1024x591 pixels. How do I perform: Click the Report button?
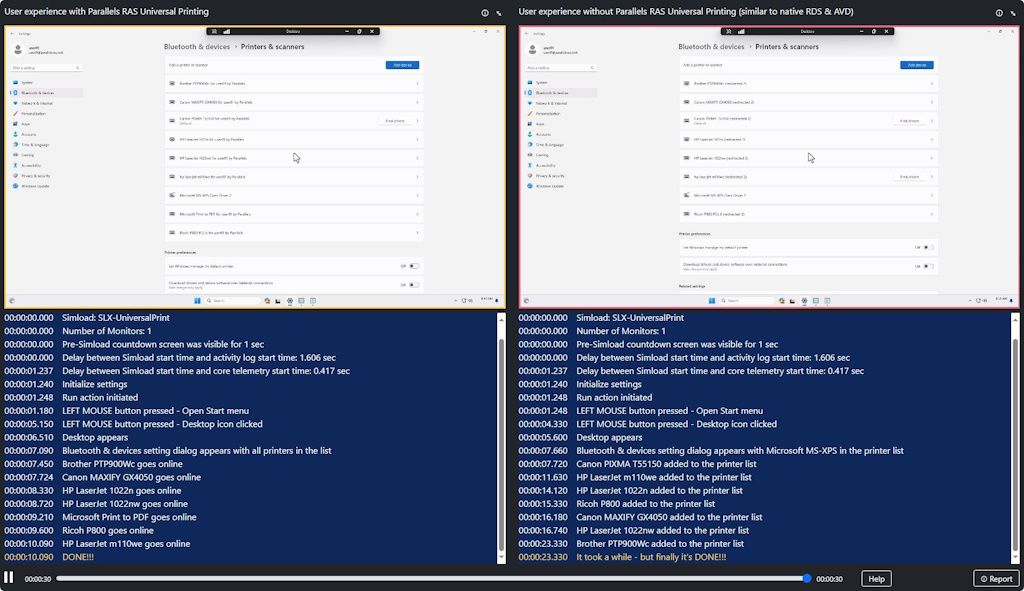[x=996, y=578]
